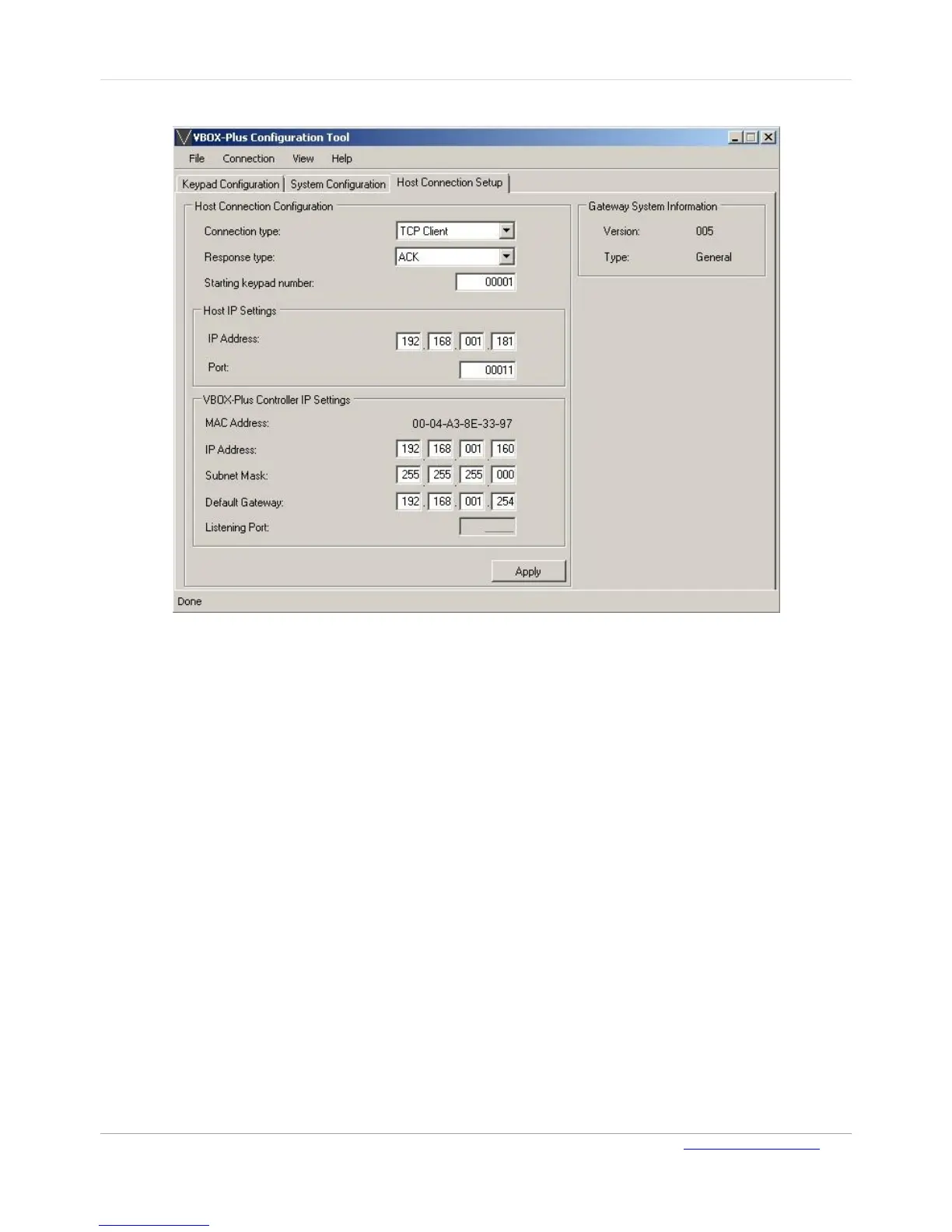Screen dimensions: 952x1232
Task: Click the MAC Address label
Action: click(237, 423)
